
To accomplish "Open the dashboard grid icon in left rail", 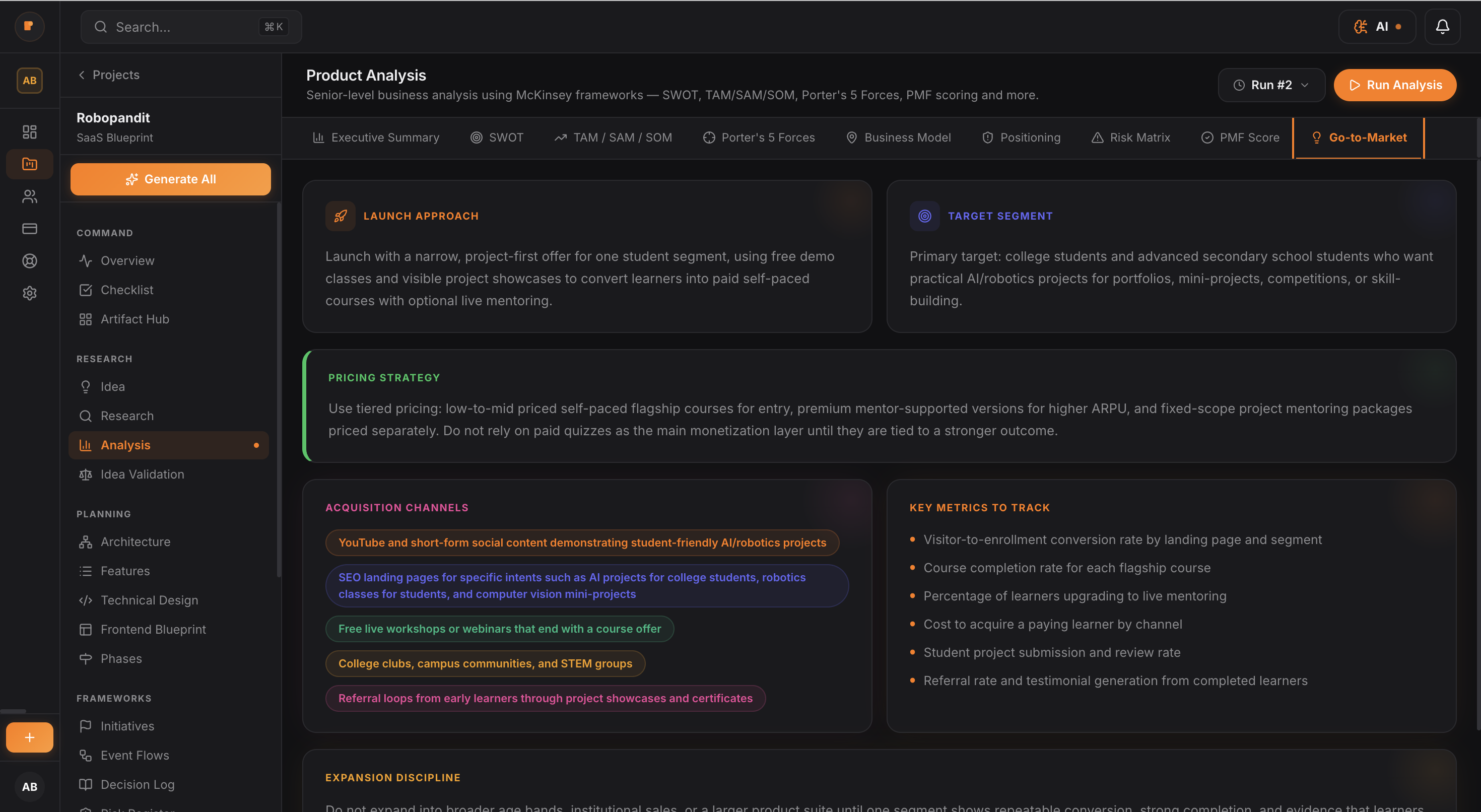I will [x=29, y=131].
